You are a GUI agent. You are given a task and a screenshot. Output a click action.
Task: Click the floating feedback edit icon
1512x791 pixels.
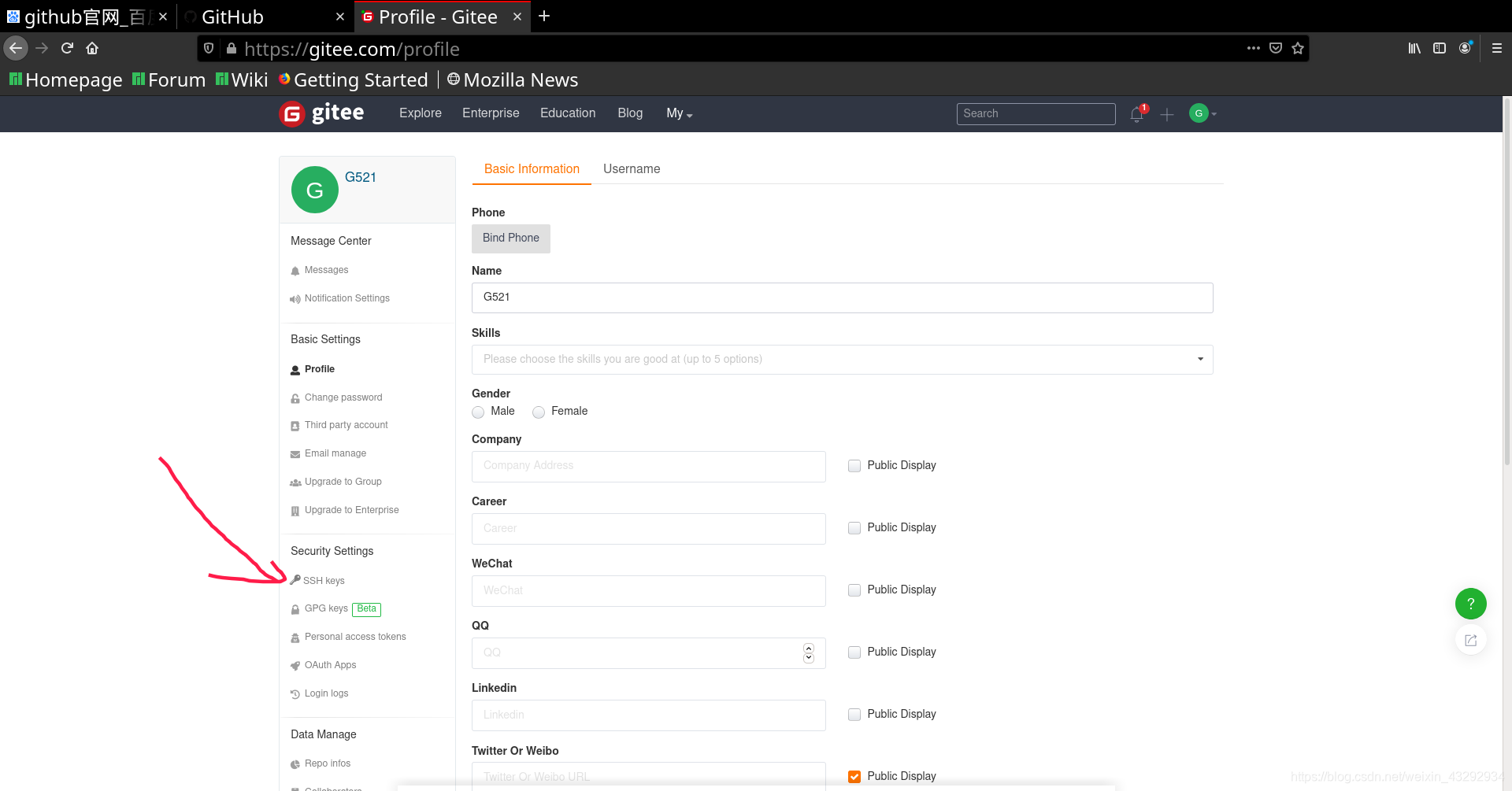(1470, 641)
